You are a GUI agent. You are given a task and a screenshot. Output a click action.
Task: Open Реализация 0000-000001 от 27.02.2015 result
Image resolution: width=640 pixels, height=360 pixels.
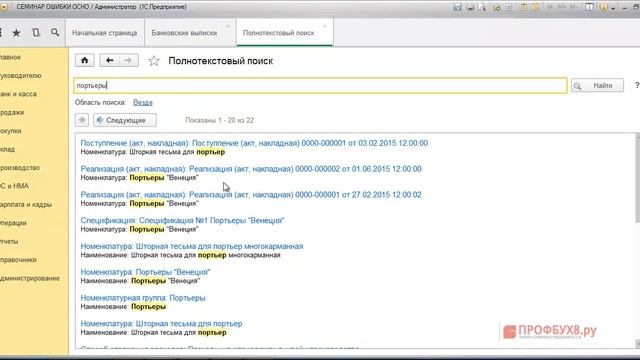point(251,194)
